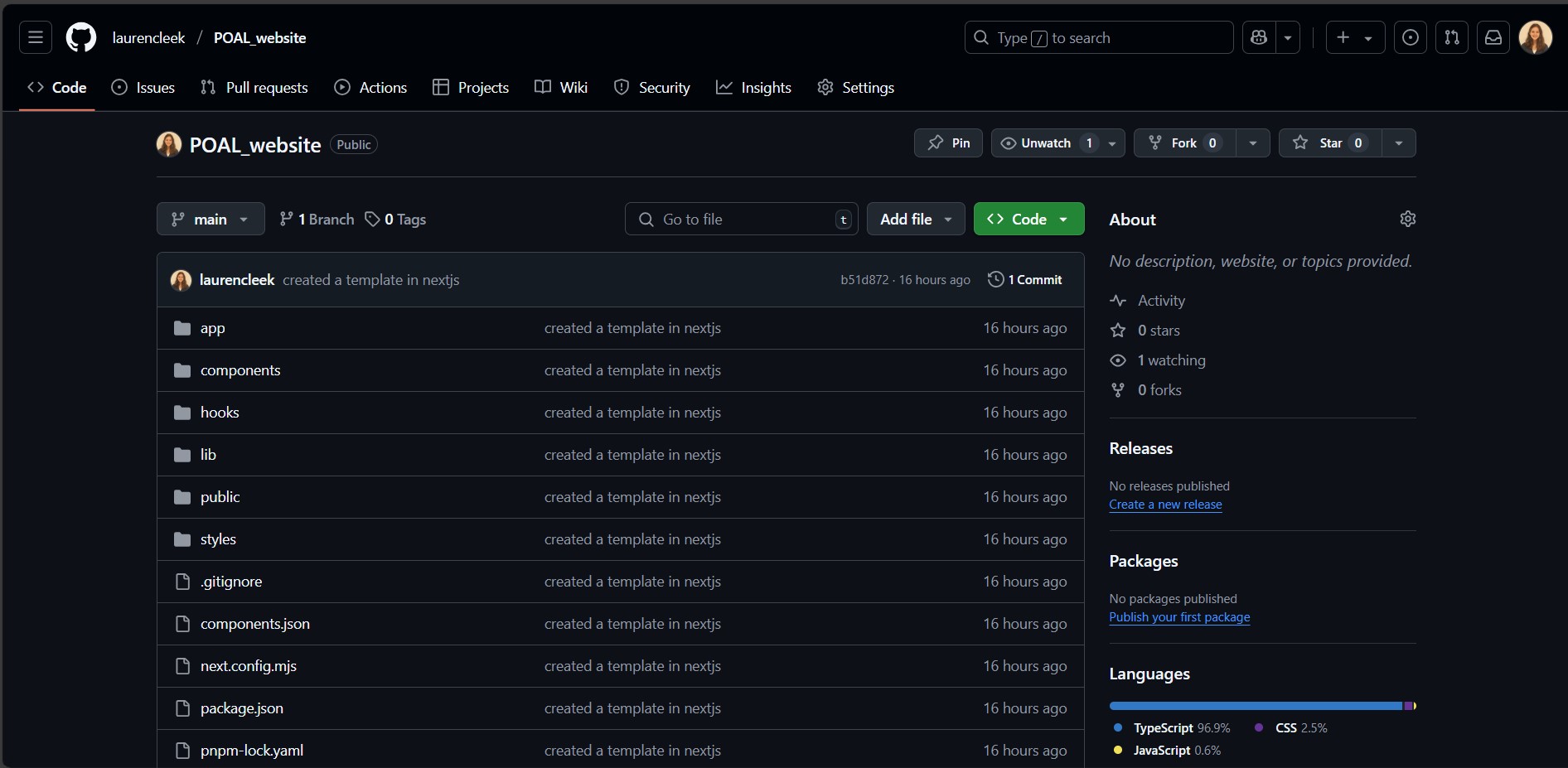Click the public folder icon
Image resolution: width=1568 pixels, height=768 pixels.
click(182, 497)
